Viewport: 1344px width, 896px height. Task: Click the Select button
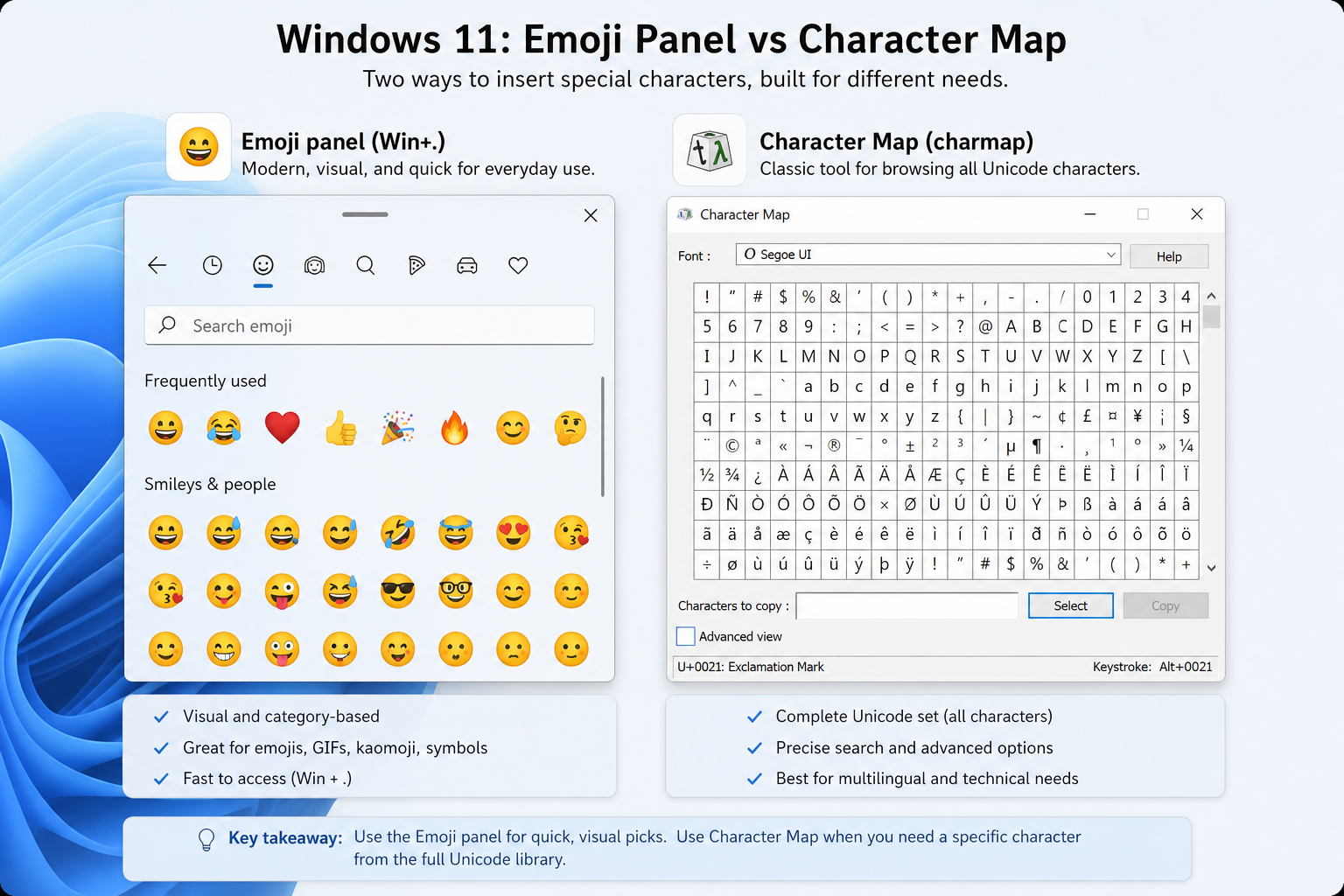[1071, 605]
